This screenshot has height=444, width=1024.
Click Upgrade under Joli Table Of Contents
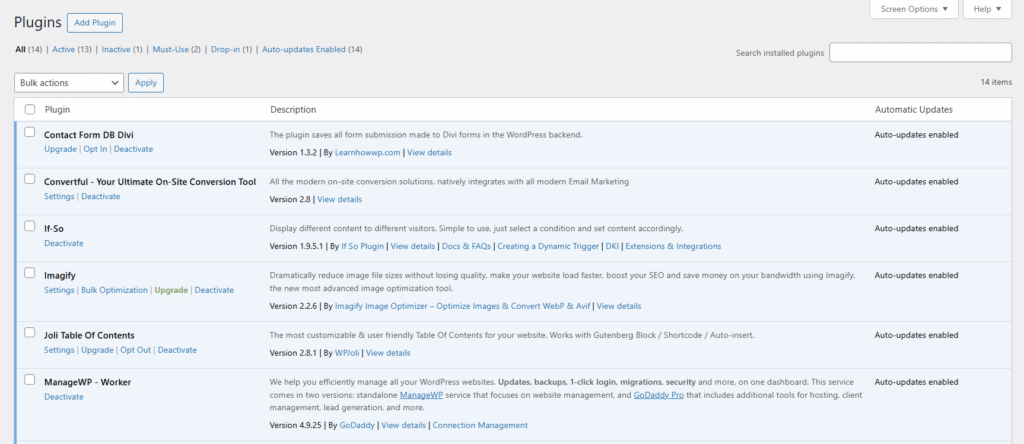point(97,350)
